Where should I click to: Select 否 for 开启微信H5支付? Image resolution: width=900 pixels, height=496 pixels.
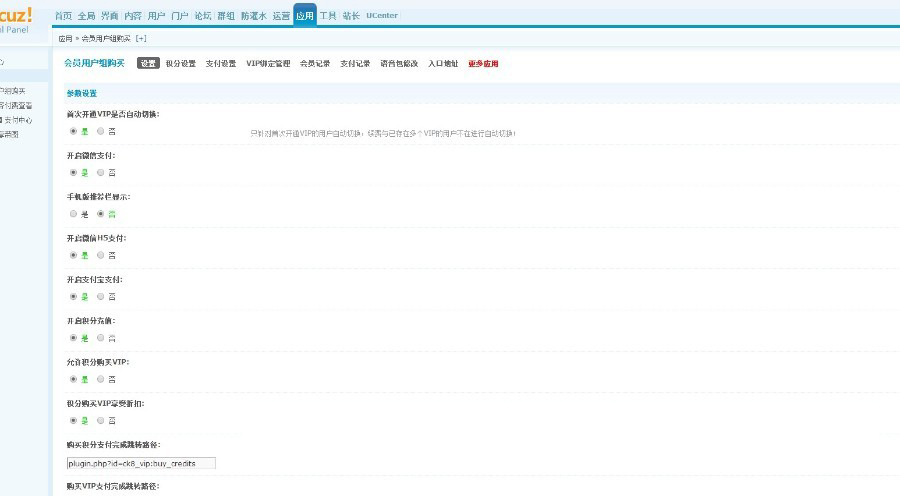100,255
